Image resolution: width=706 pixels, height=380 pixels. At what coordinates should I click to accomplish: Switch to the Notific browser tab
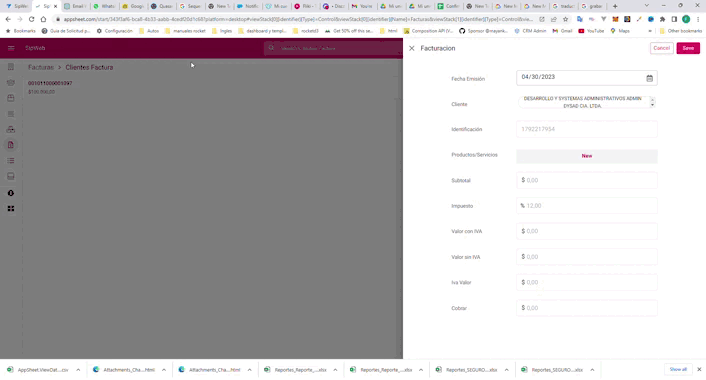coord(248,6)
